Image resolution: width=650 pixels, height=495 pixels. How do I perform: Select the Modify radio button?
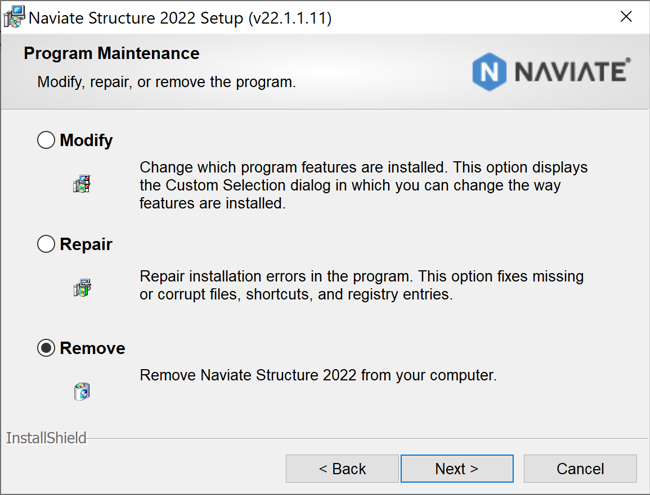pyautogui.click(x=46, y=140)
